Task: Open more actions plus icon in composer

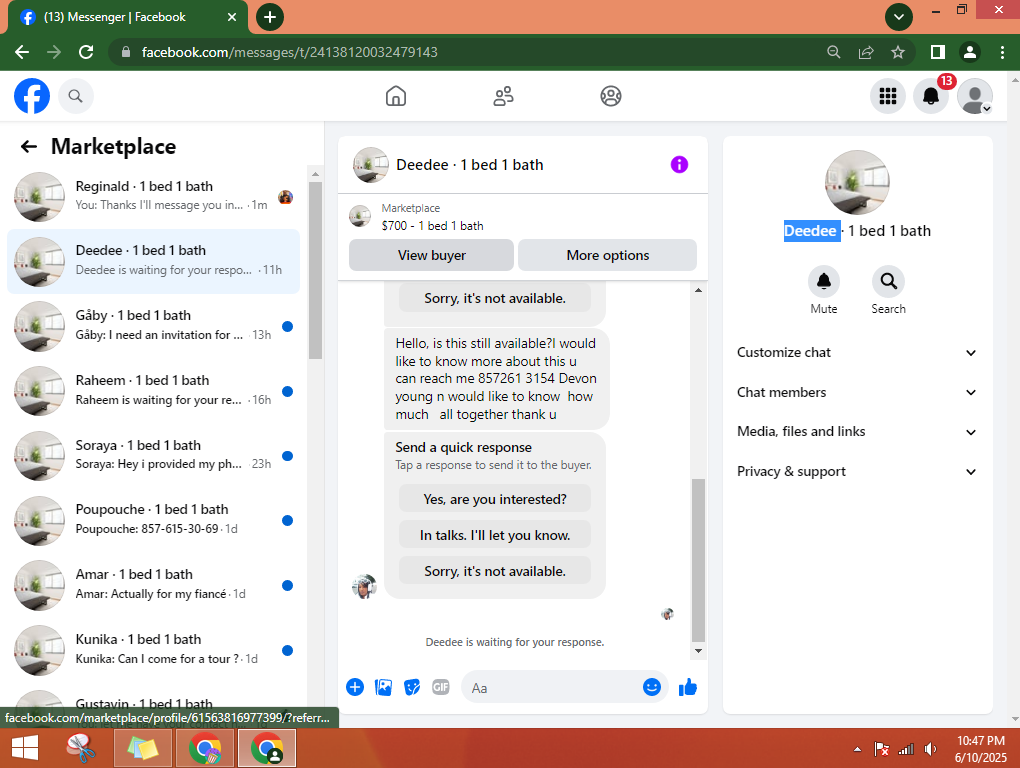Action: (355, 687)
